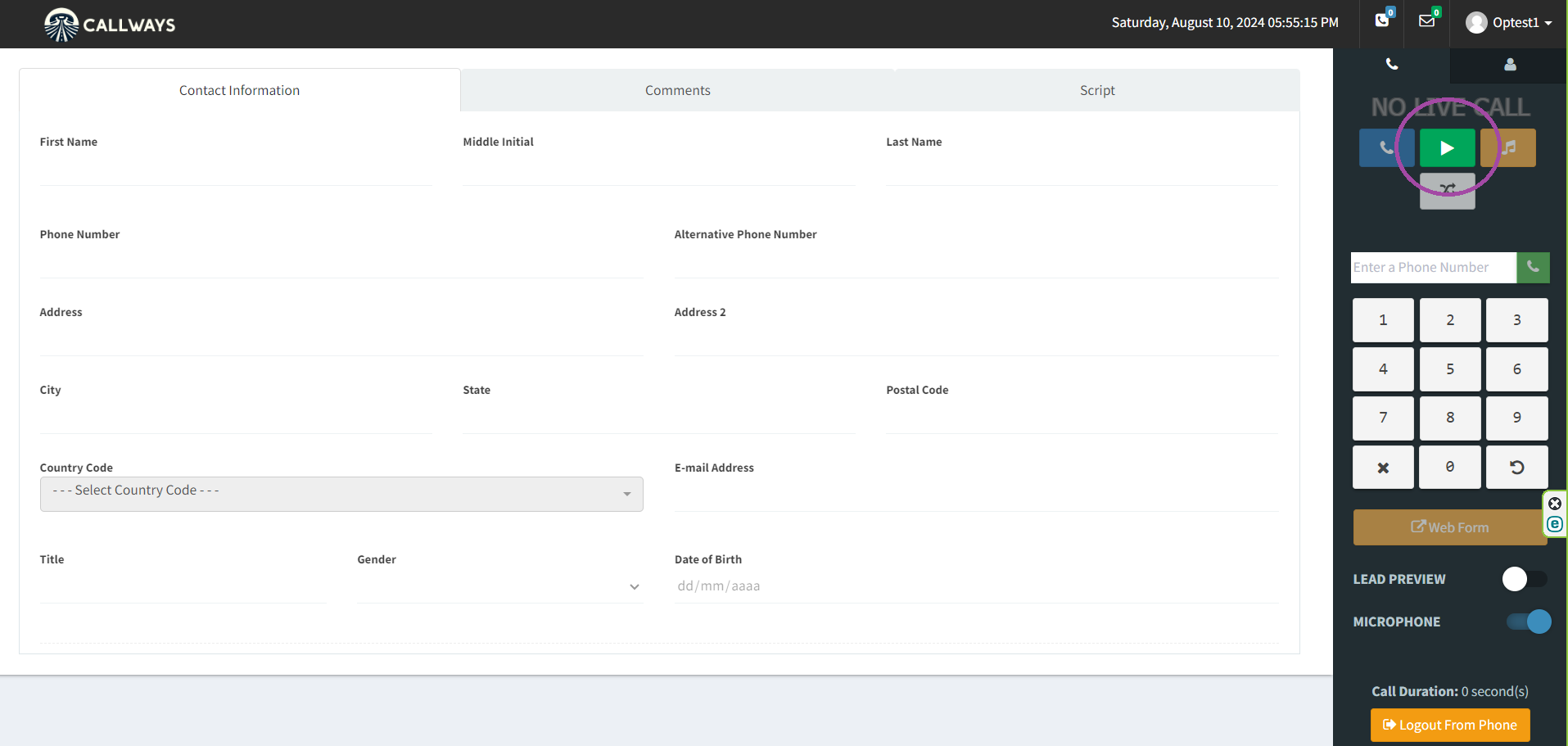Click the blue dial call icon button

[1386, 148]
